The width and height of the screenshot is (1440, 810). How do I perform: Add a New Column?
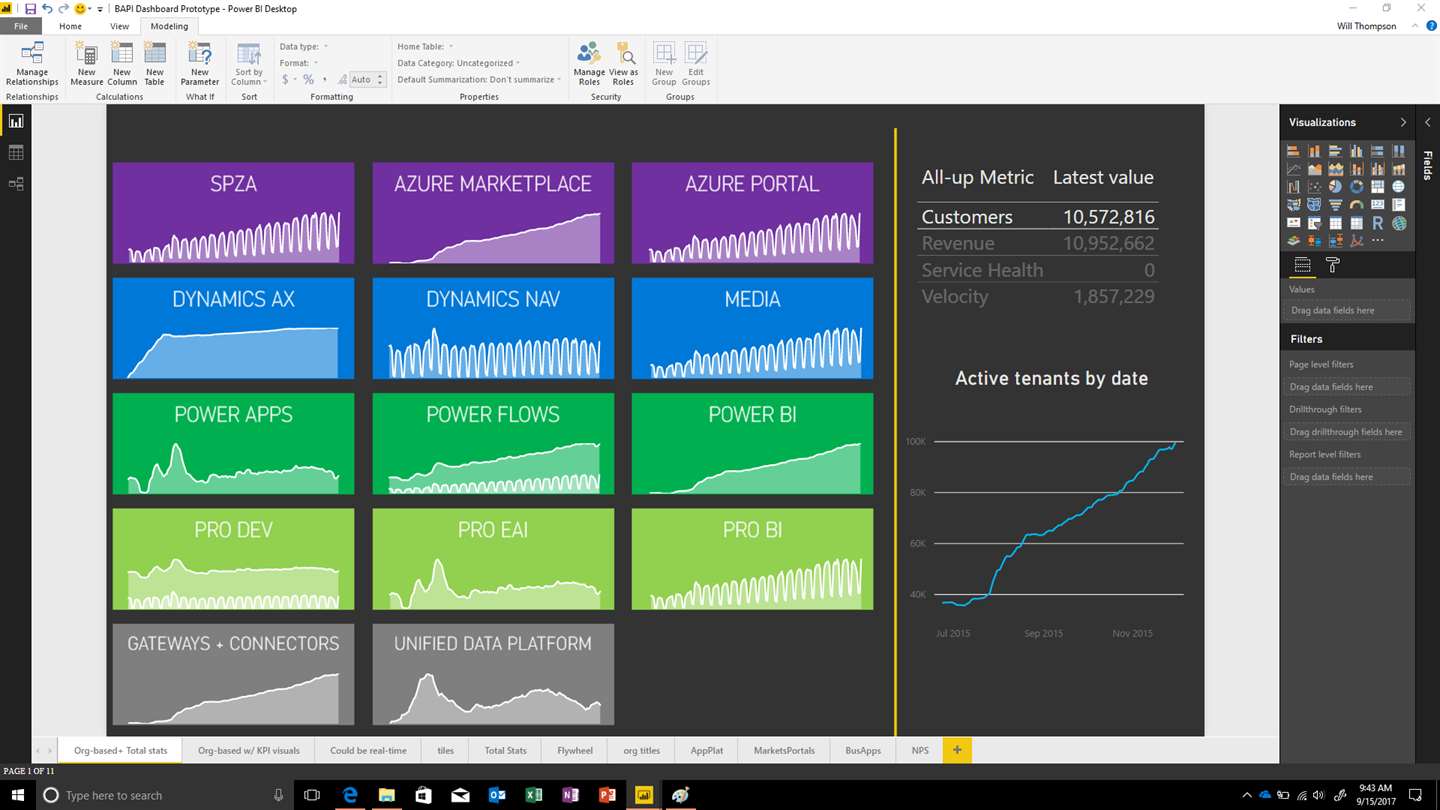point(122,64)
